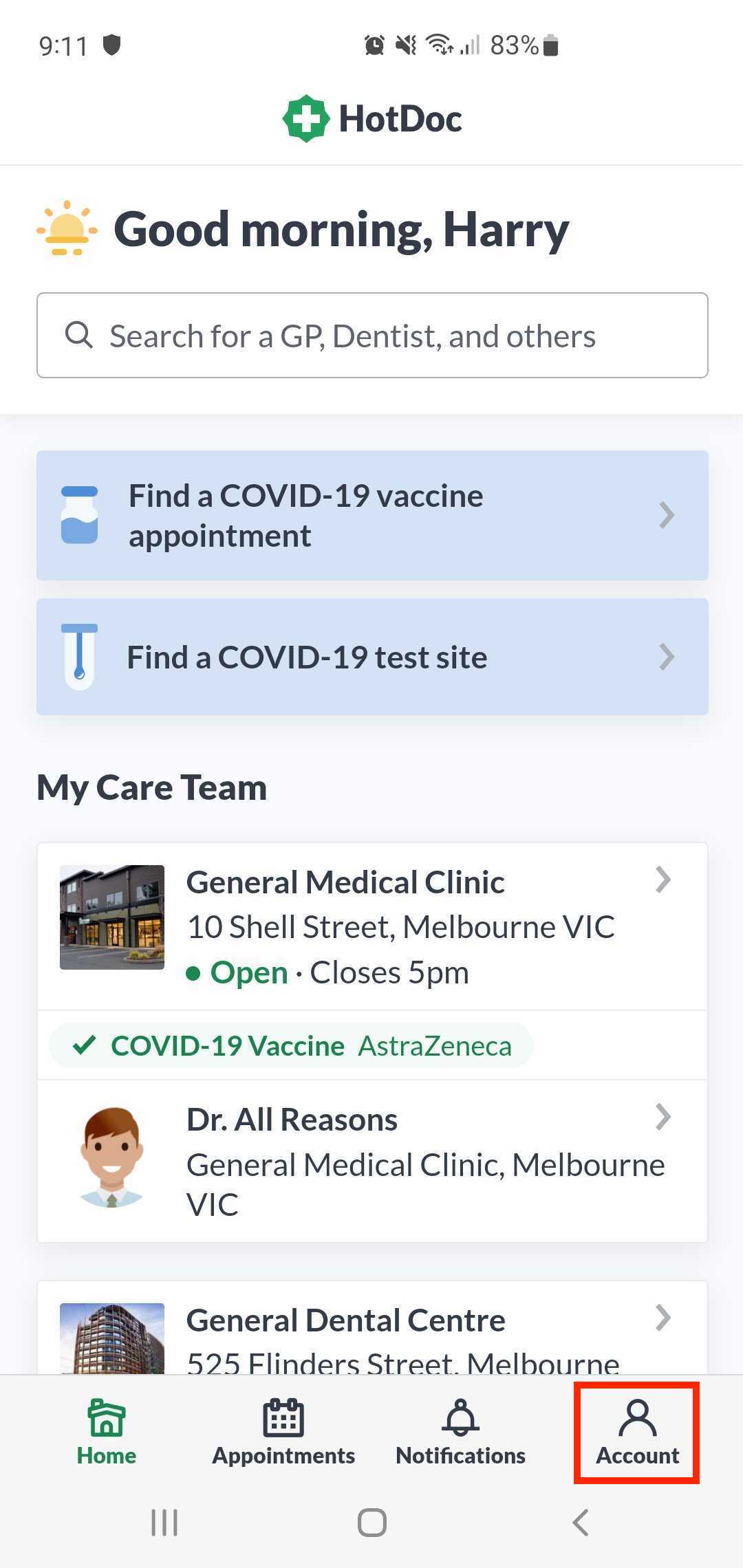Viewport: 743px width, 1568px height.
Task: Focus the GP and Dentist search field
Action: [372, 336]
